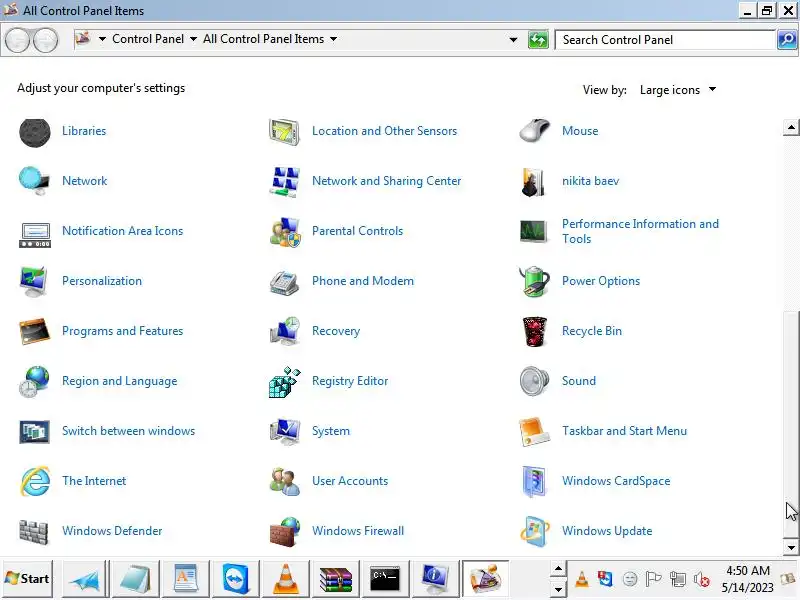This screenshot has width=800, height=600.
Task: Open the System computer icon
Action: [x=284, y=432]
